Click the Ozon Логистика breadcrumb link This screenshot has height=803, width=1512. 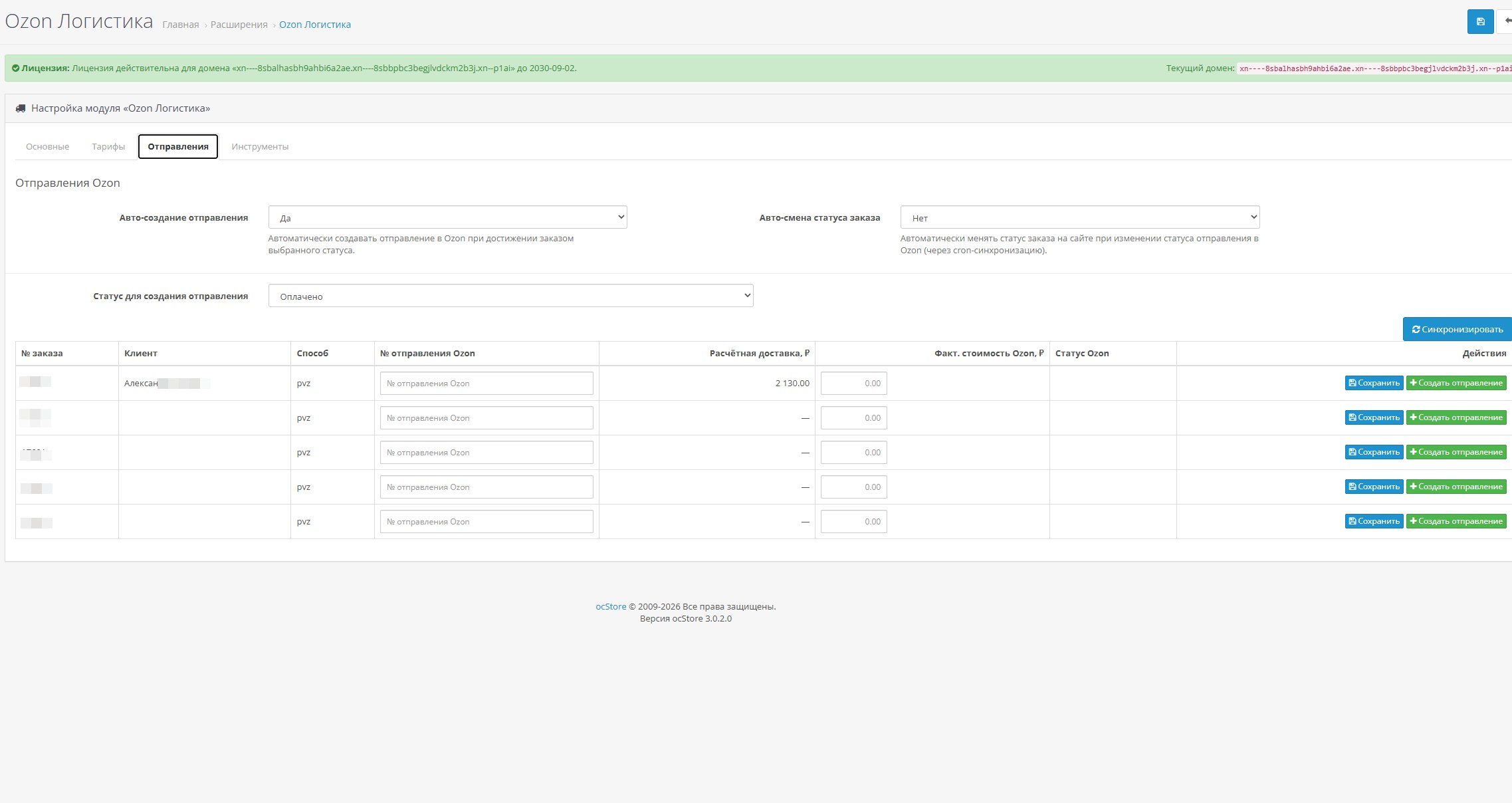pyautogui.click(x=315, y=25)
